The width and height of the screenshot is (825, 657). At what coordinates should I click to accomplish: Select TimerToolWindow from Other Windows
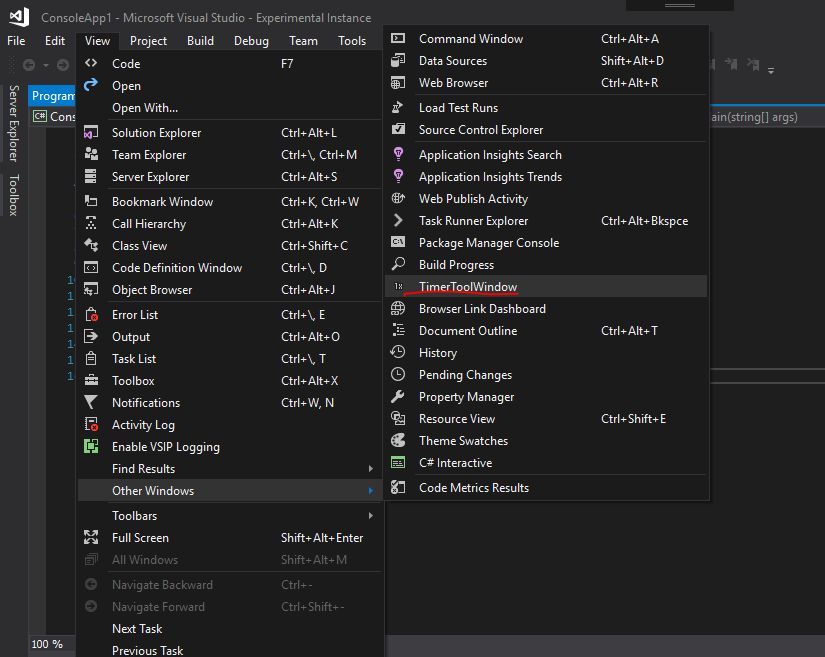(x=546, y=286)
